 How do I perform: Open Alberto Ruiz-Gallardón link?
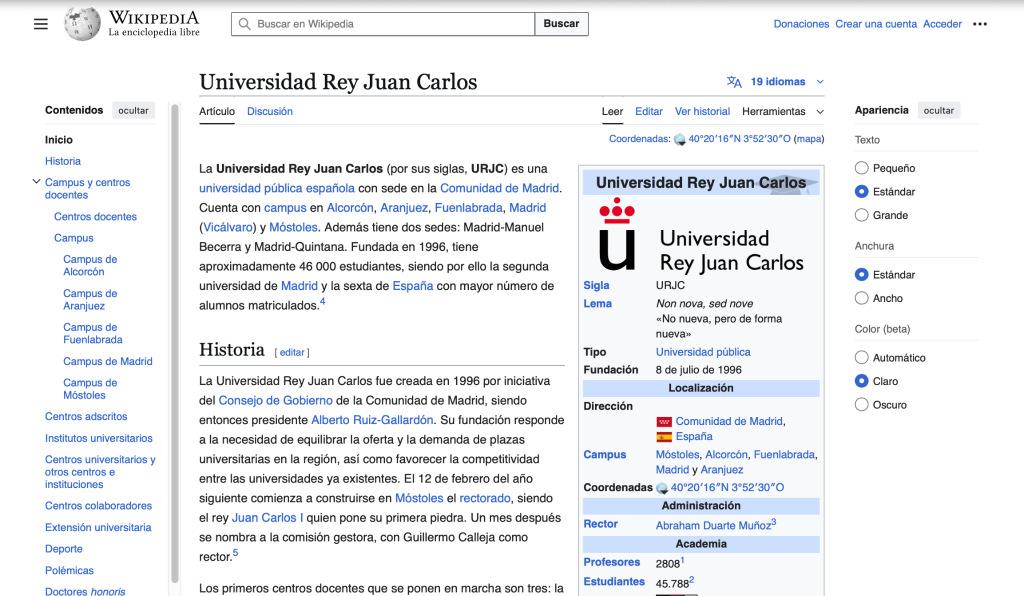tap(372, 420)
